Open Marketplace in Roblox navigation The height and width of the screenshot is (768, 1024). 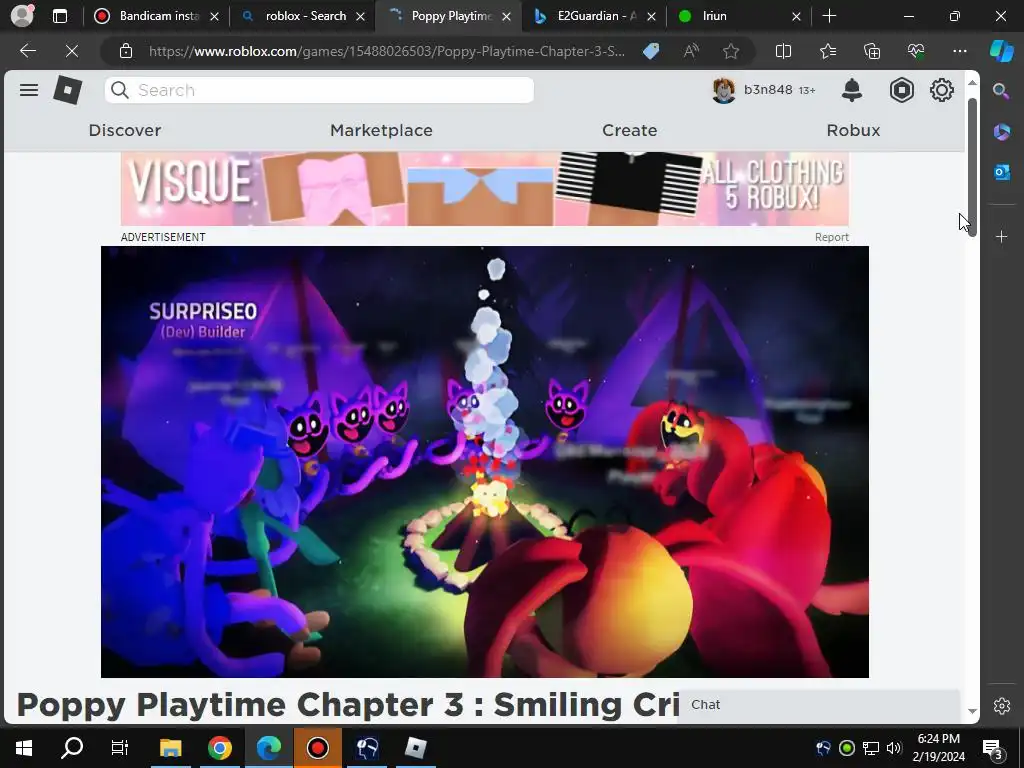381,130
